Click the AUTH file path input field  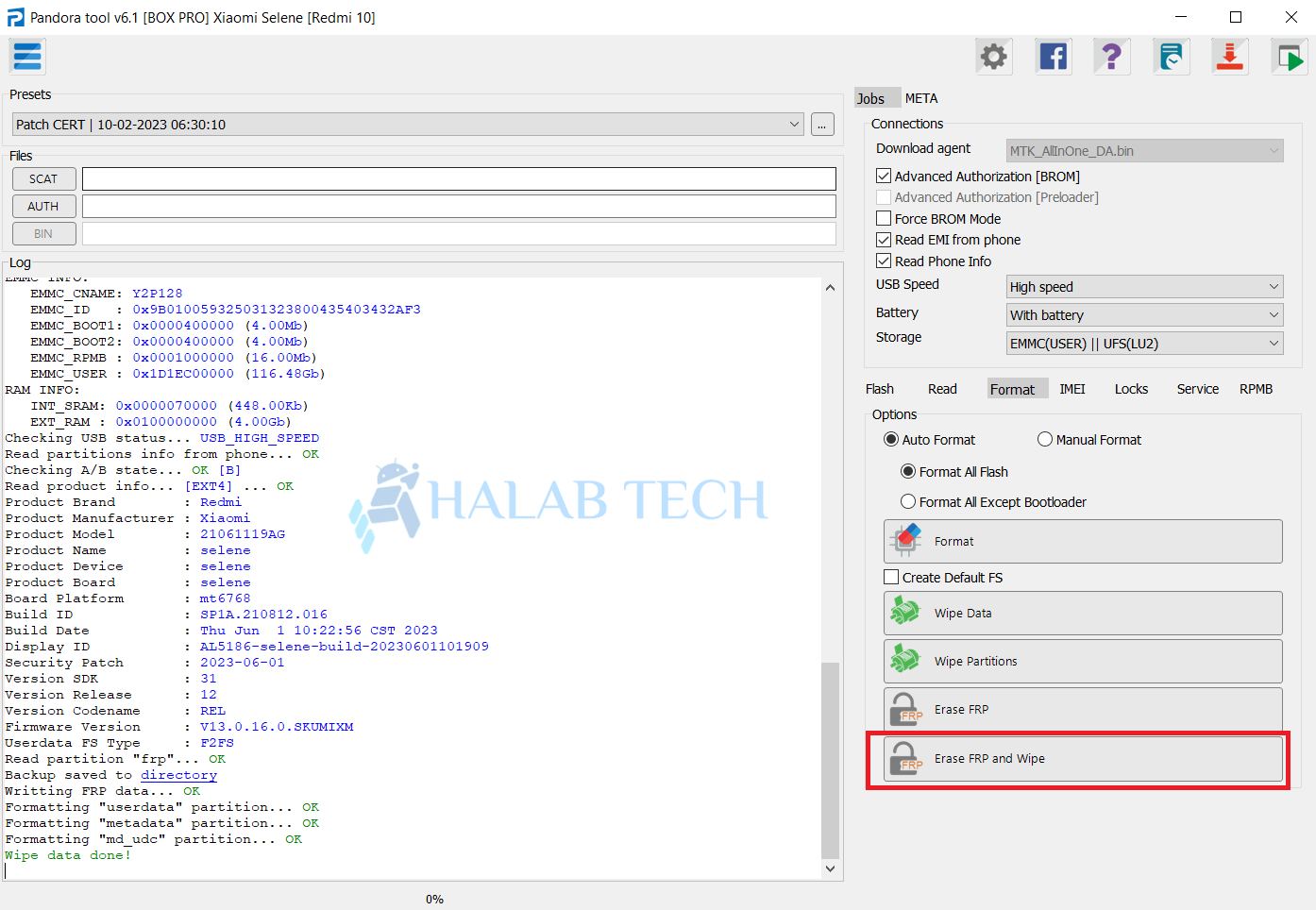[x=459, y=206]
